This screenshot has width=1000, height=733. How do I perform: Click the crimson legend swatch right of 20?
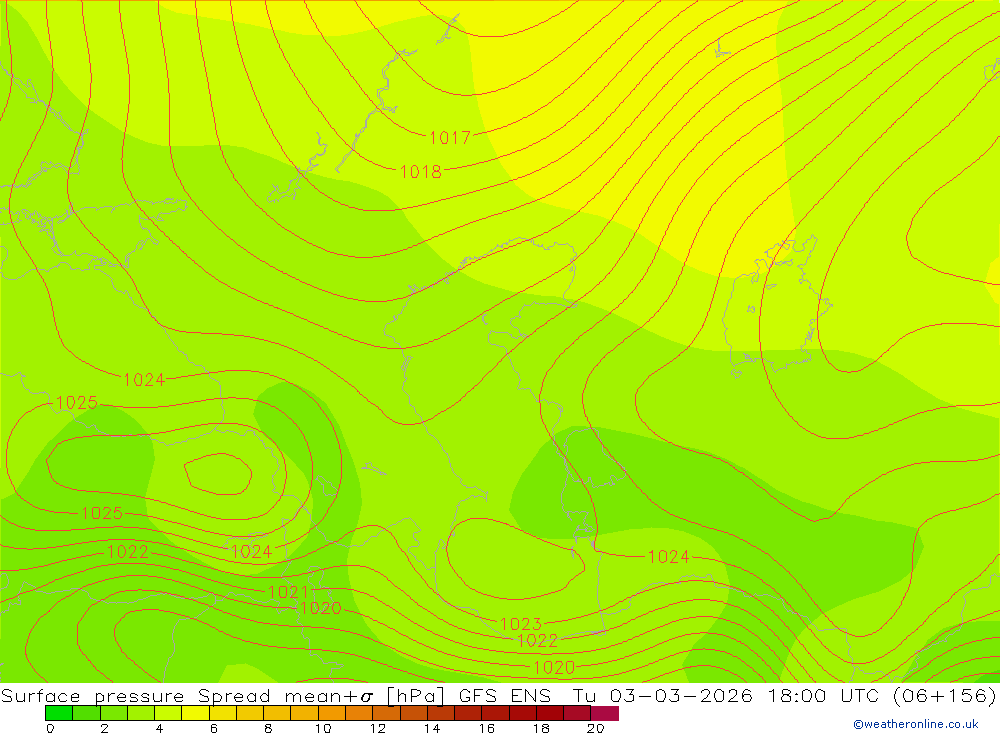pos(605,713)
